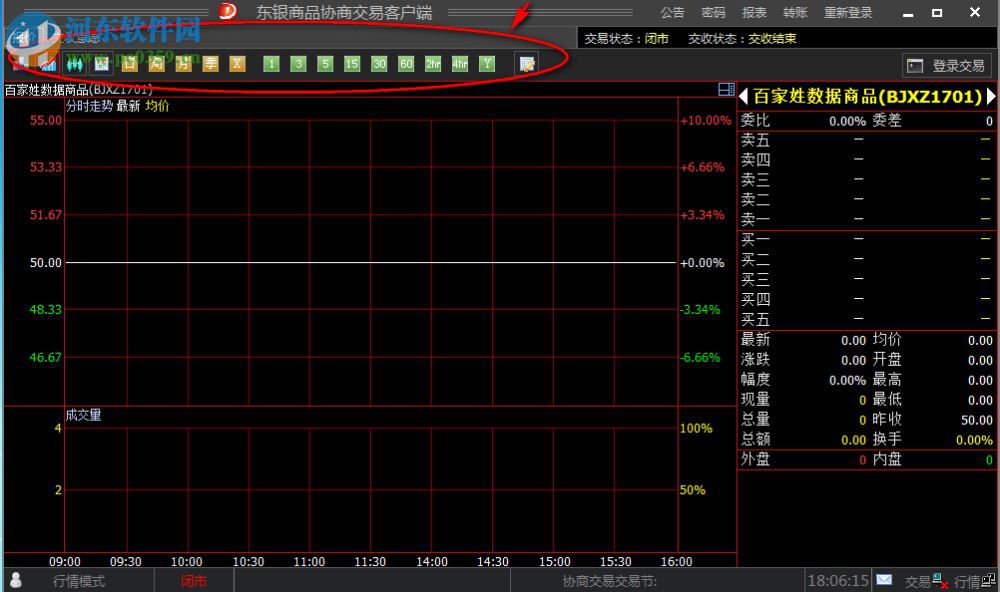
Task: Switch to weekly (周) K-line period
Action: coord(156,64)
